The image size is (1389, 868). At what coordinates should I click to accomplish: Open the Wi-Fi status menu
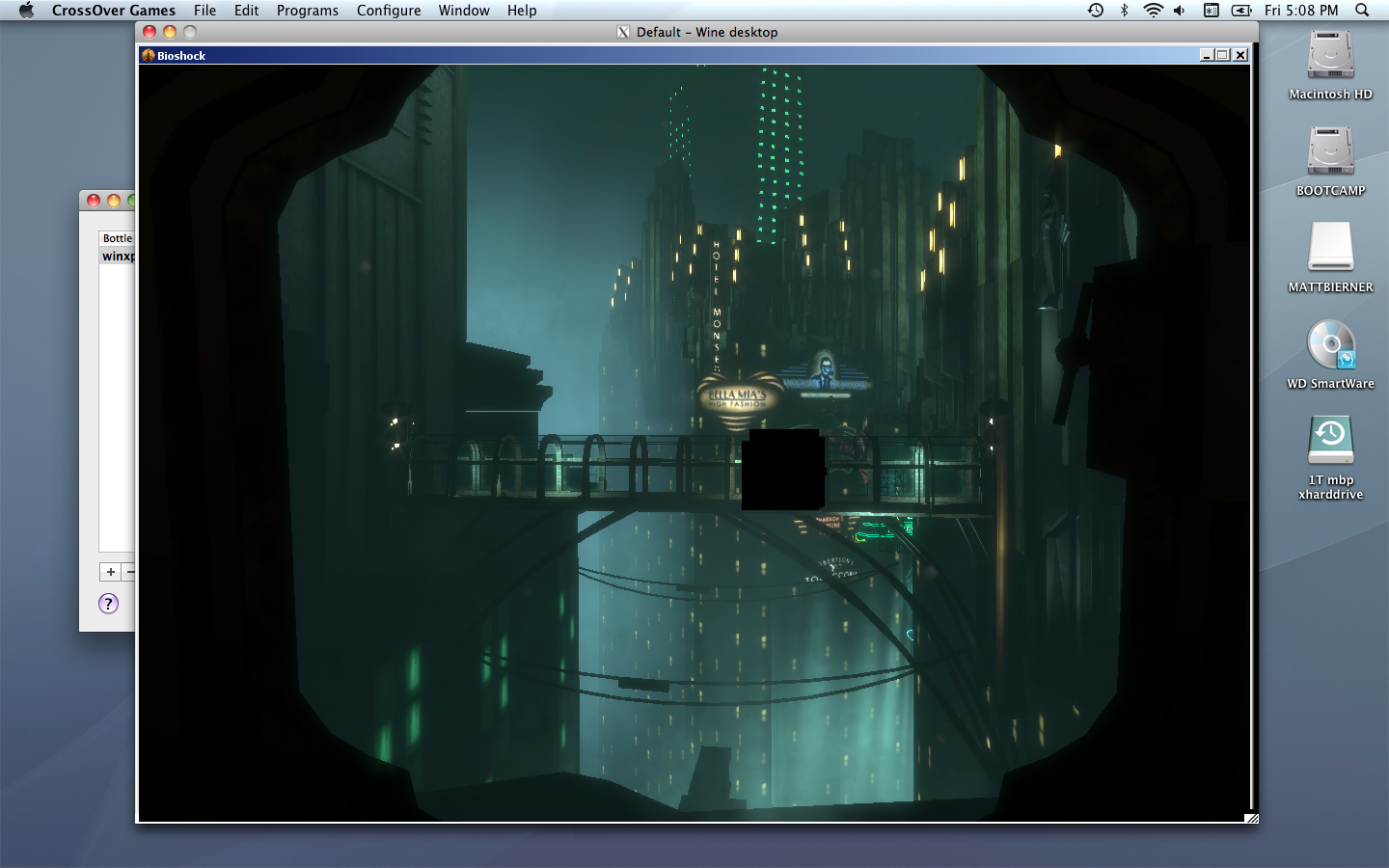(x=1153, y=11)
